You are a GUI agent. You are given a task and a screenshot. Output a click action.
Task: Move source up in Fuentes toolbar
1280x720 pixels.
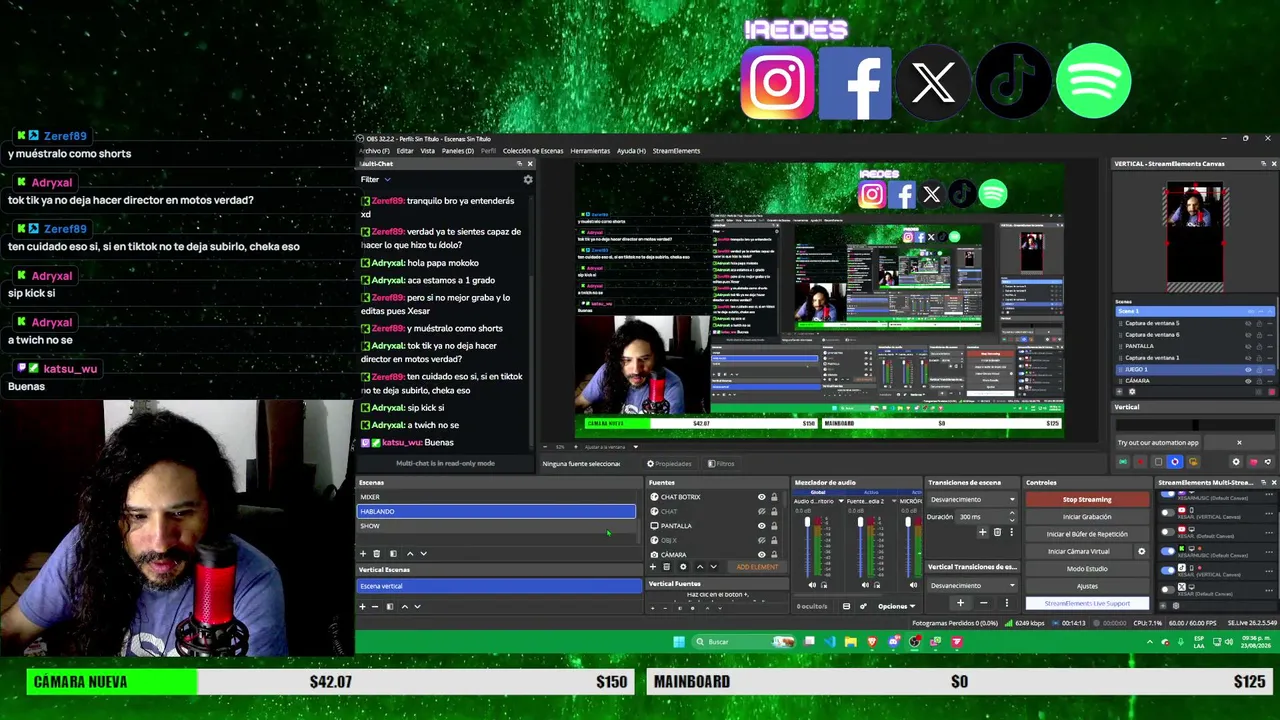(699, 567)
